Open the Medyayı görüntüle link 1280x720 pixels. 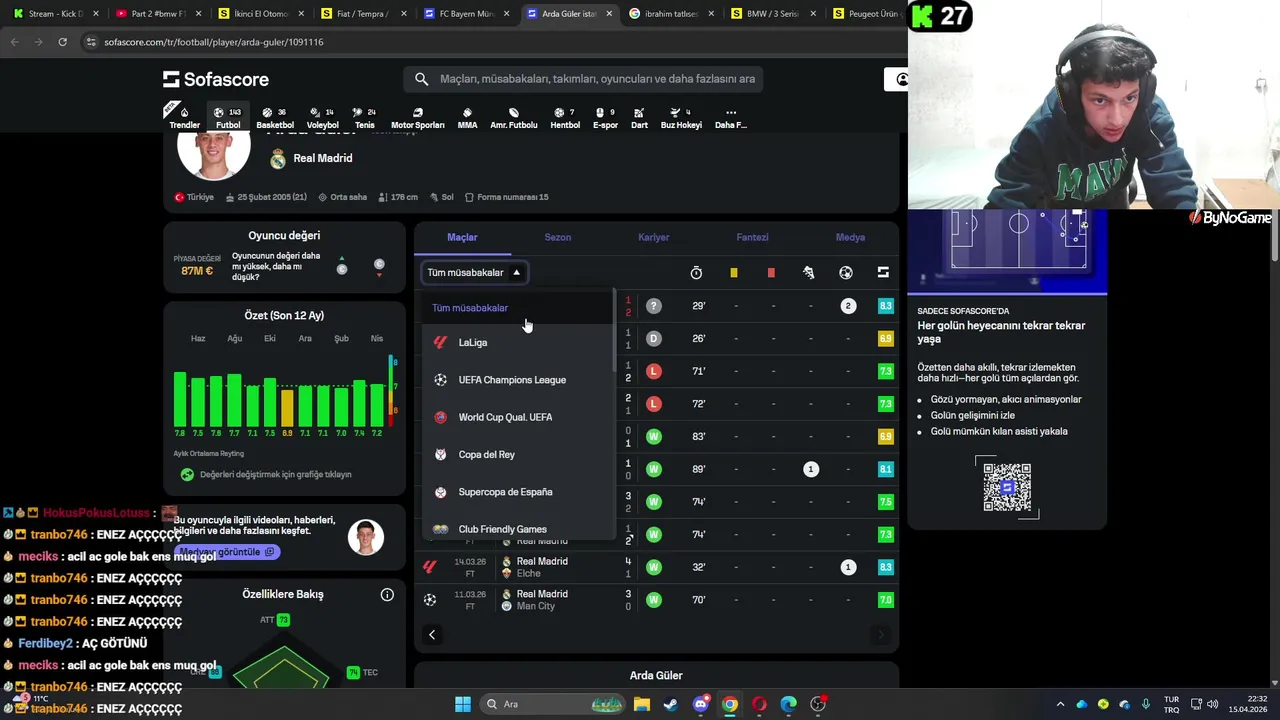[227, 552]
